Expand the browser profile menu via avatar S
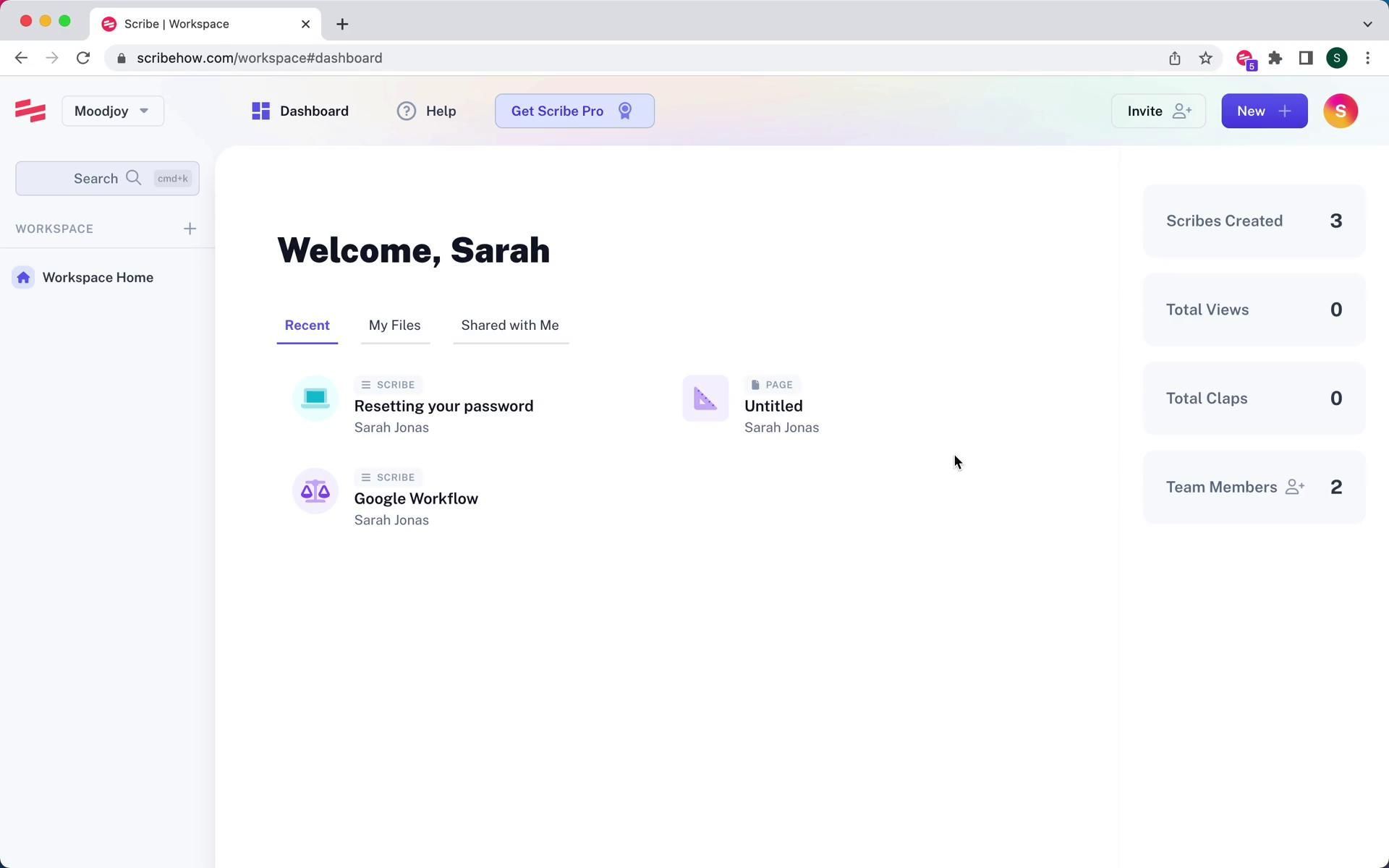Image resolution: width=1389 pixels, height=868 pixels. (1337, 58)
